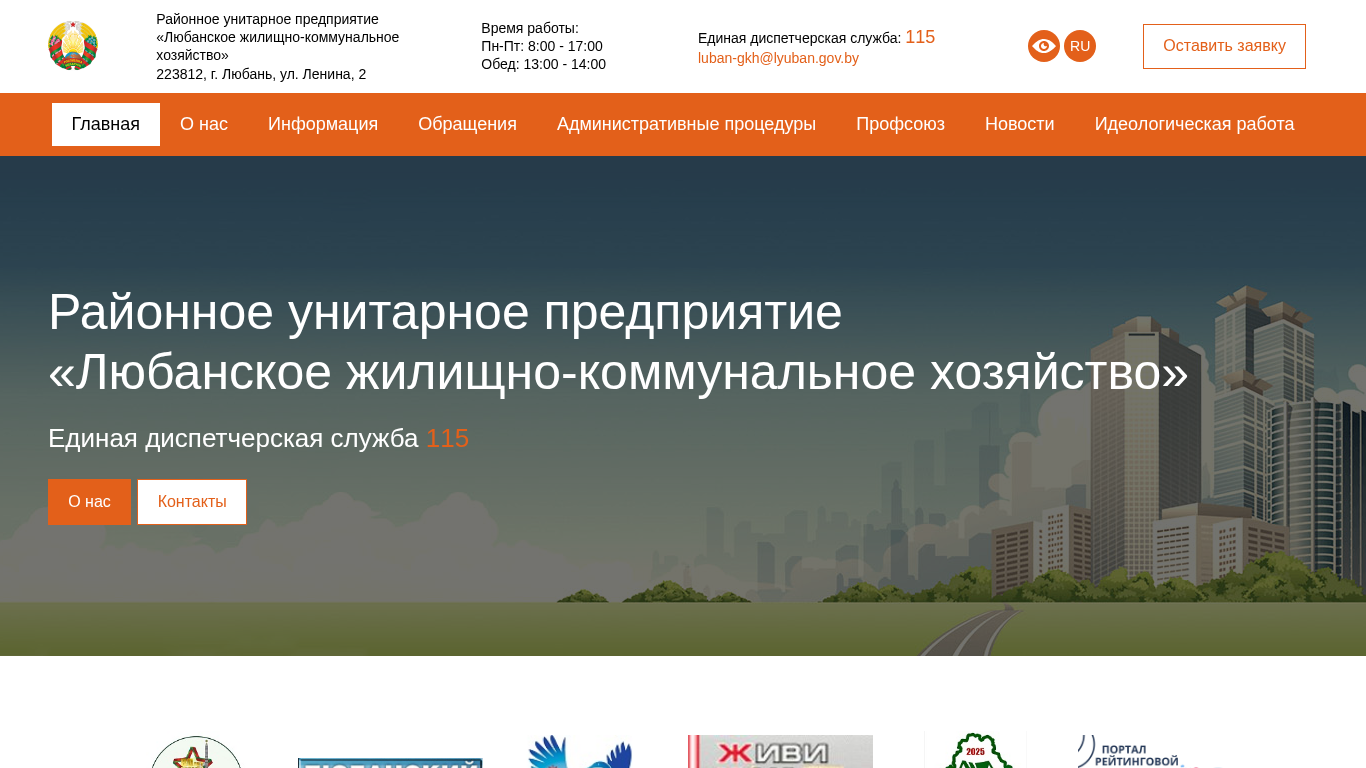Click the 'Контакты' button

[x=192, y=502]
